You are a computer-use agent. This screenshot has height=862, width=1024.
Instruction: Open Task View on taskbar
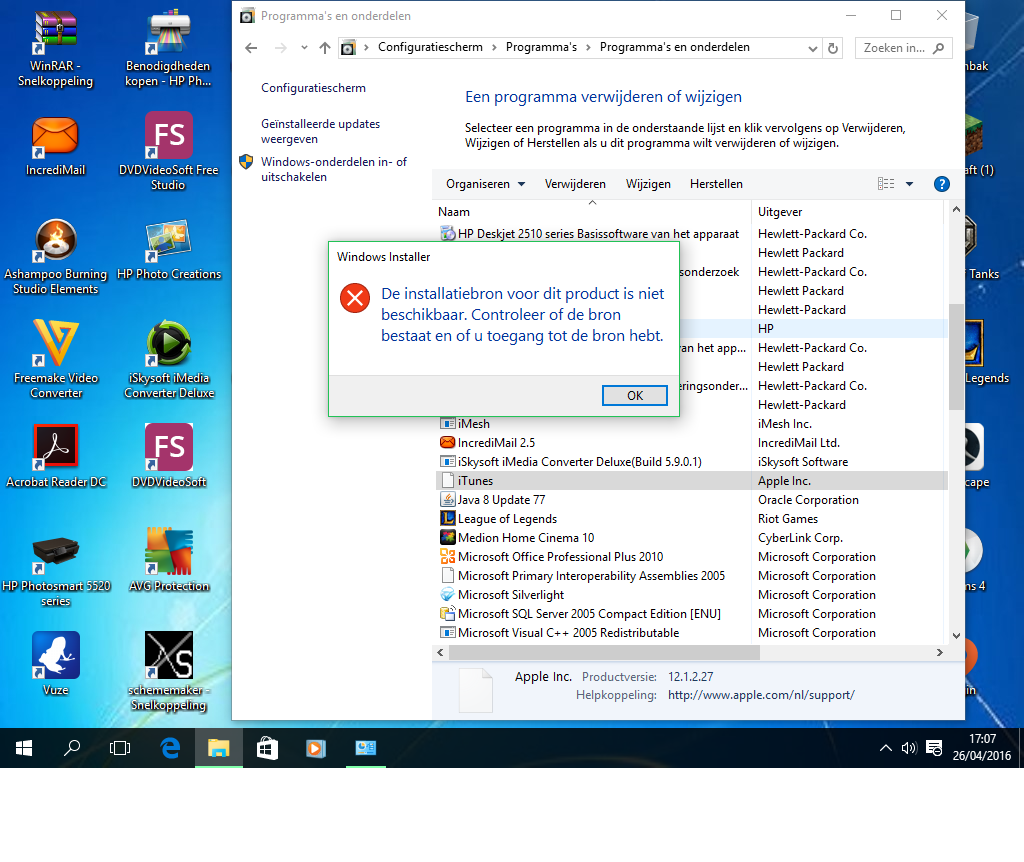coord(120,748)
